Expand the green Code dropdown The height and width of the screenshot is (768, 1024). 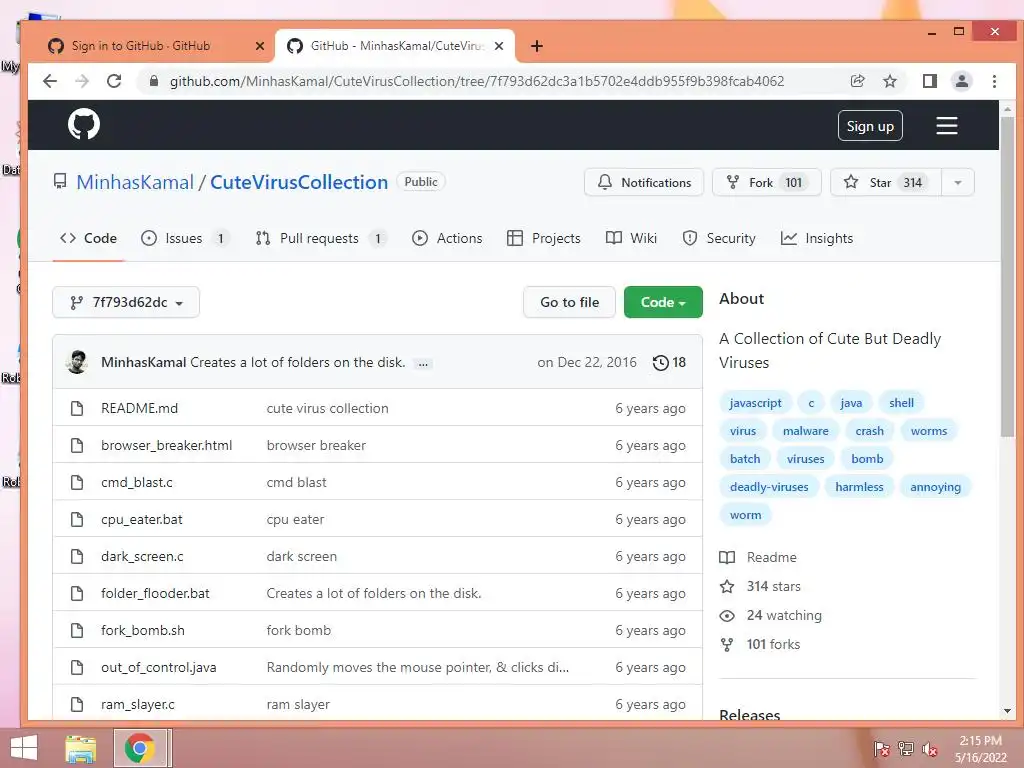(x=663, y=302)
